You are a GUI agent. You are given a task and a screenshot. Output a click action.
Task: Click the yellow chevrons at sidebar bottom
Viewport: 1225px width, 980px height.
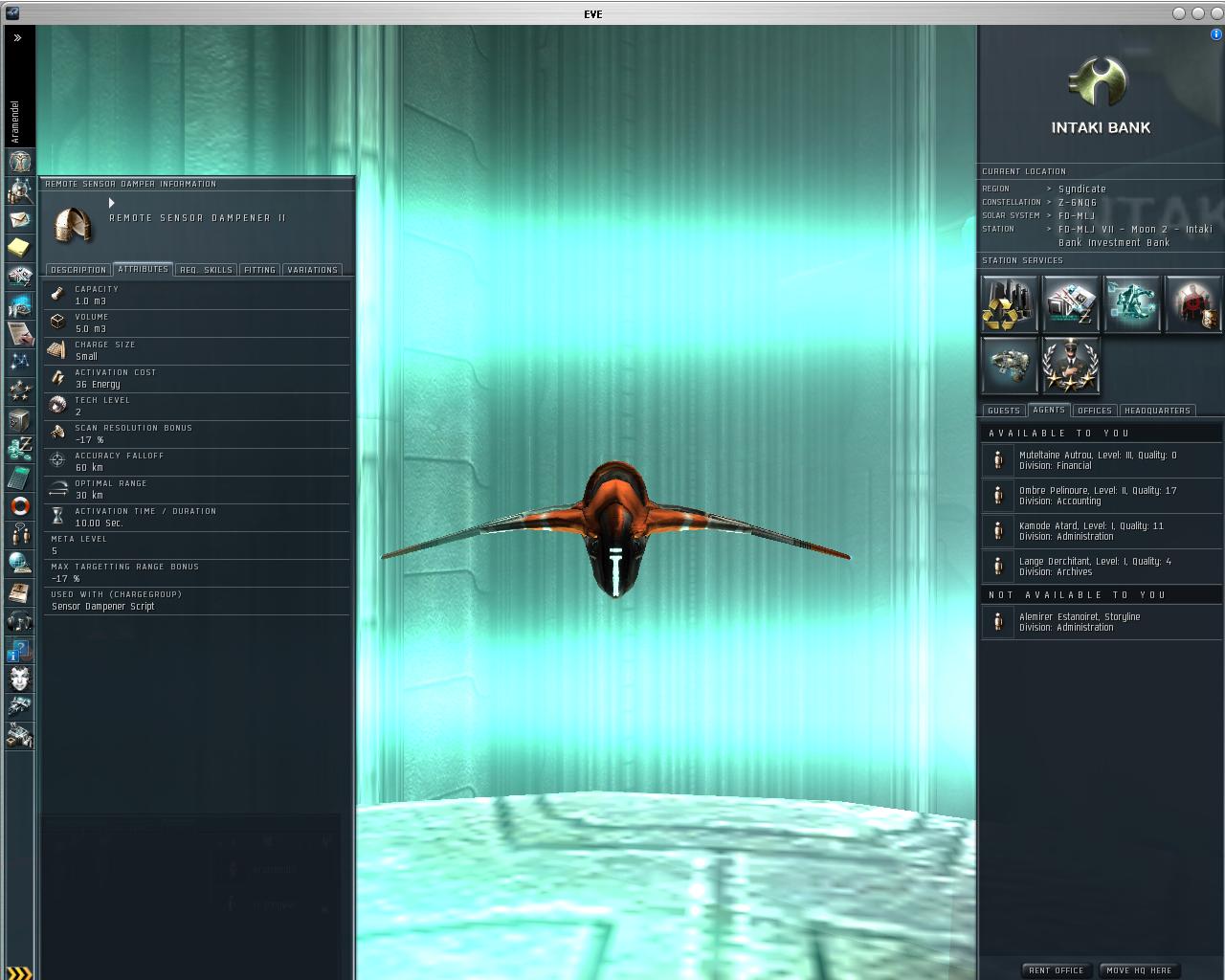(x=19, y=973)
